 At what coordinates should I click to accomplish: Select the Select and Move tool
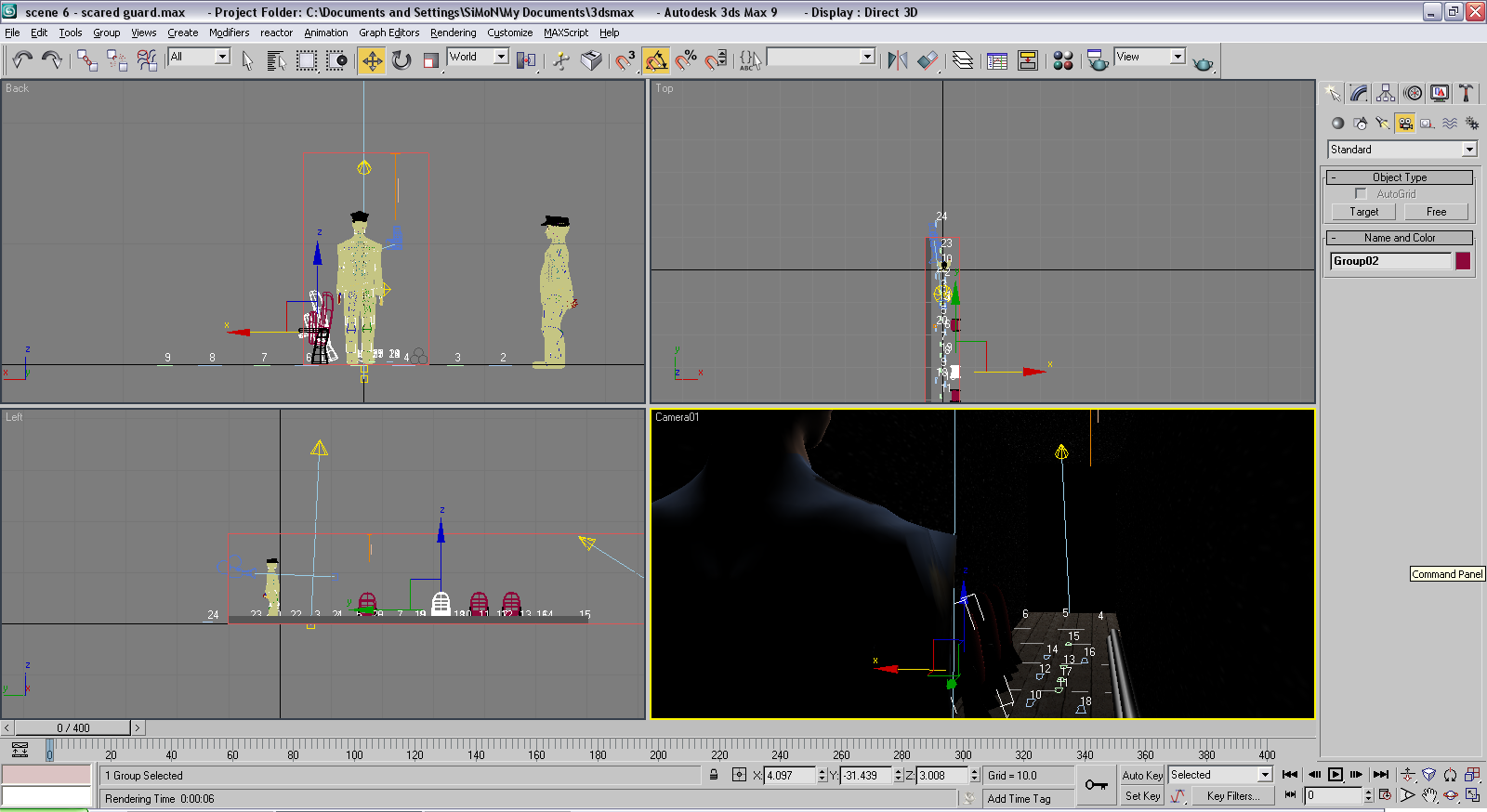[372, 60]
